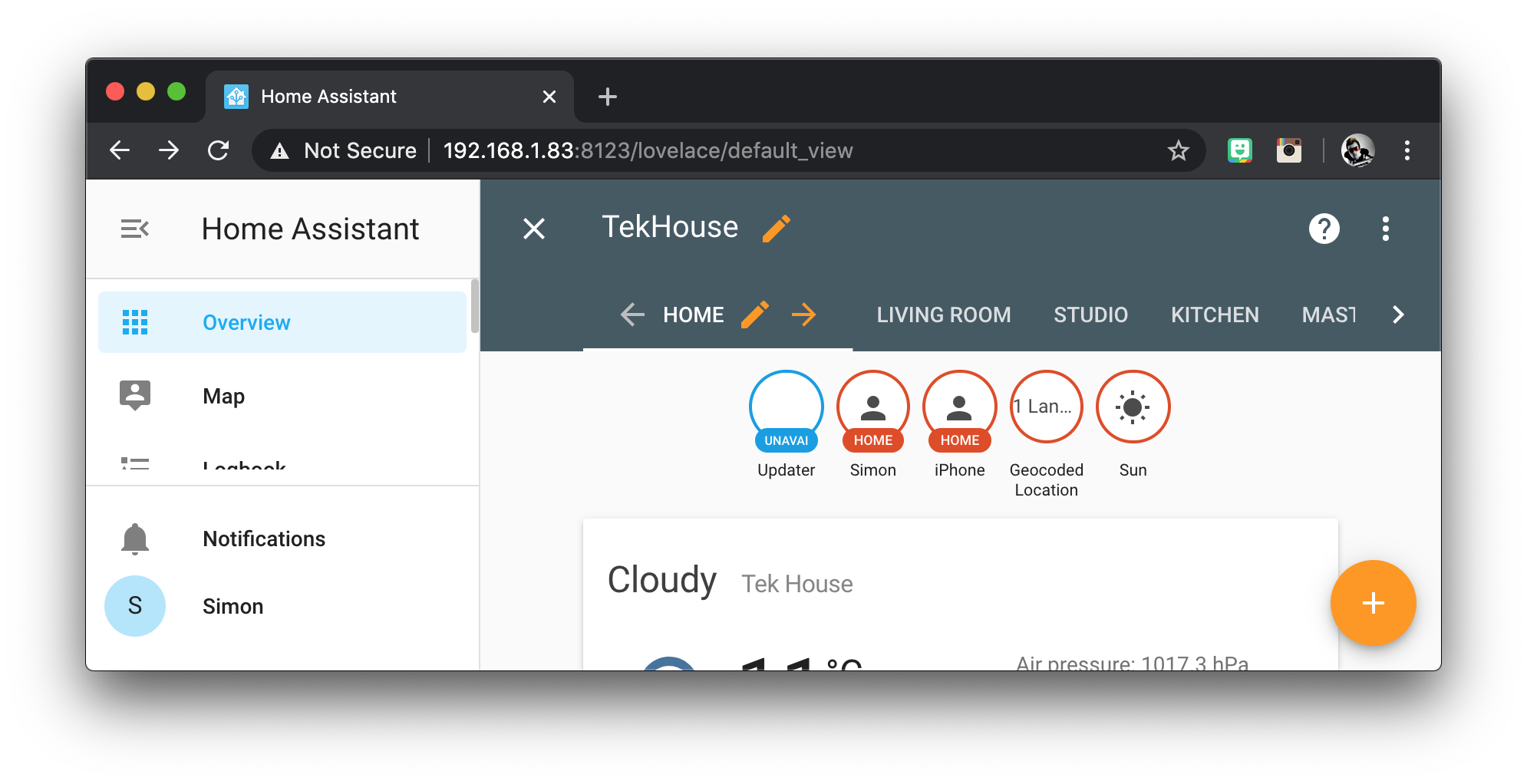Open the Overview dashboard
The width and height of the screenshot is (1527, 784).
[282, 322]
